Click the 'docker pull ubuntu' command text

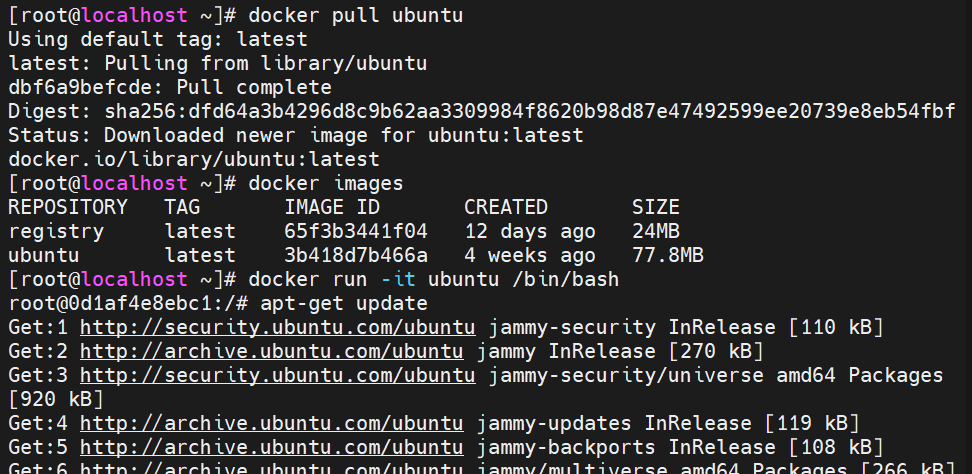[x=356, y=15]
